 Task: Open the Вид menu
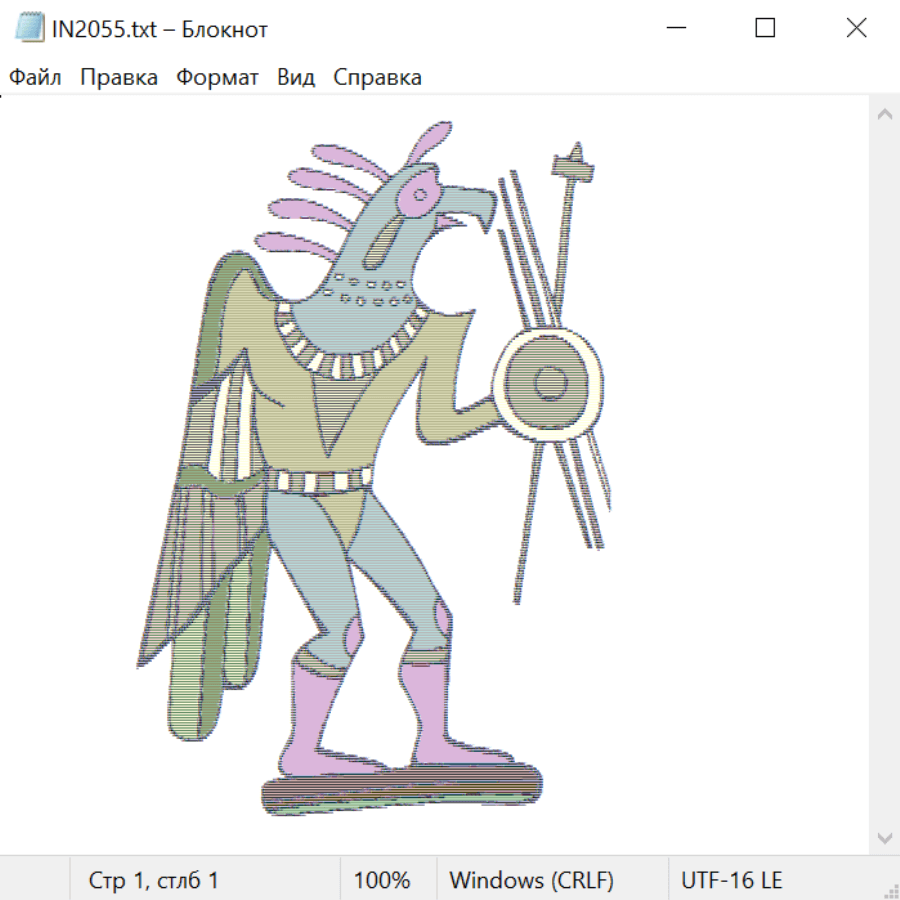296,78
